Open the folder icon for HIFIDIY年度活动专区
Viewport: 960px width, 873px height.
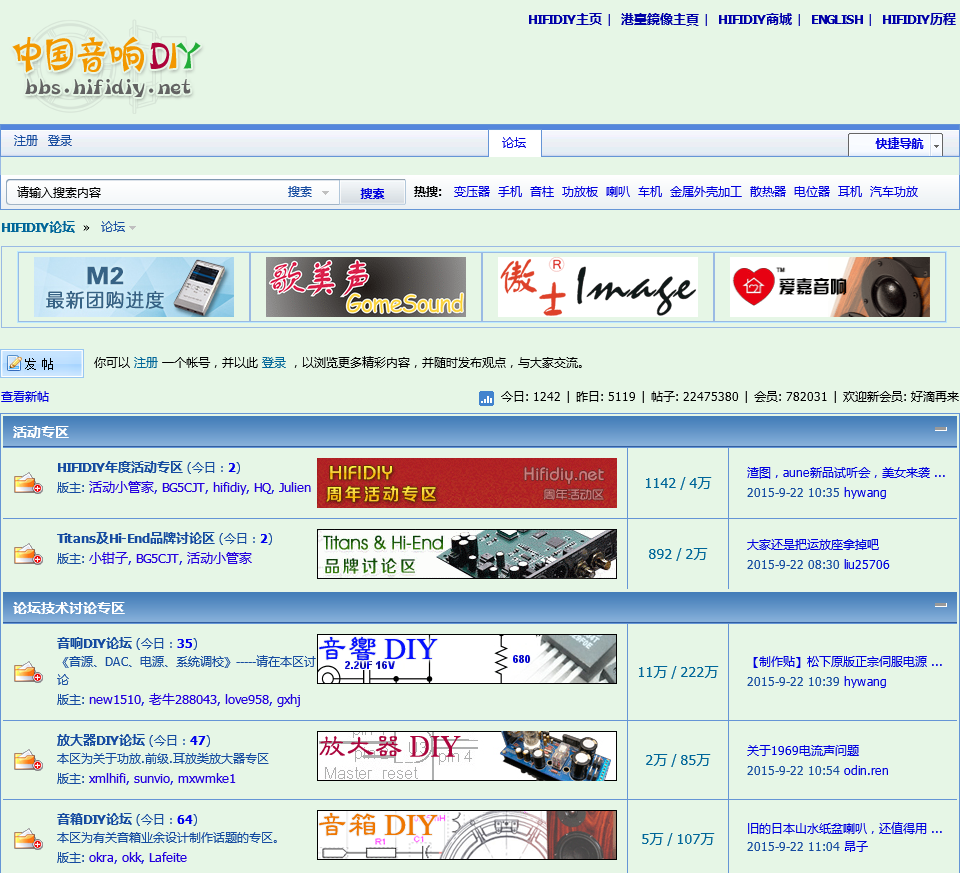28,483
